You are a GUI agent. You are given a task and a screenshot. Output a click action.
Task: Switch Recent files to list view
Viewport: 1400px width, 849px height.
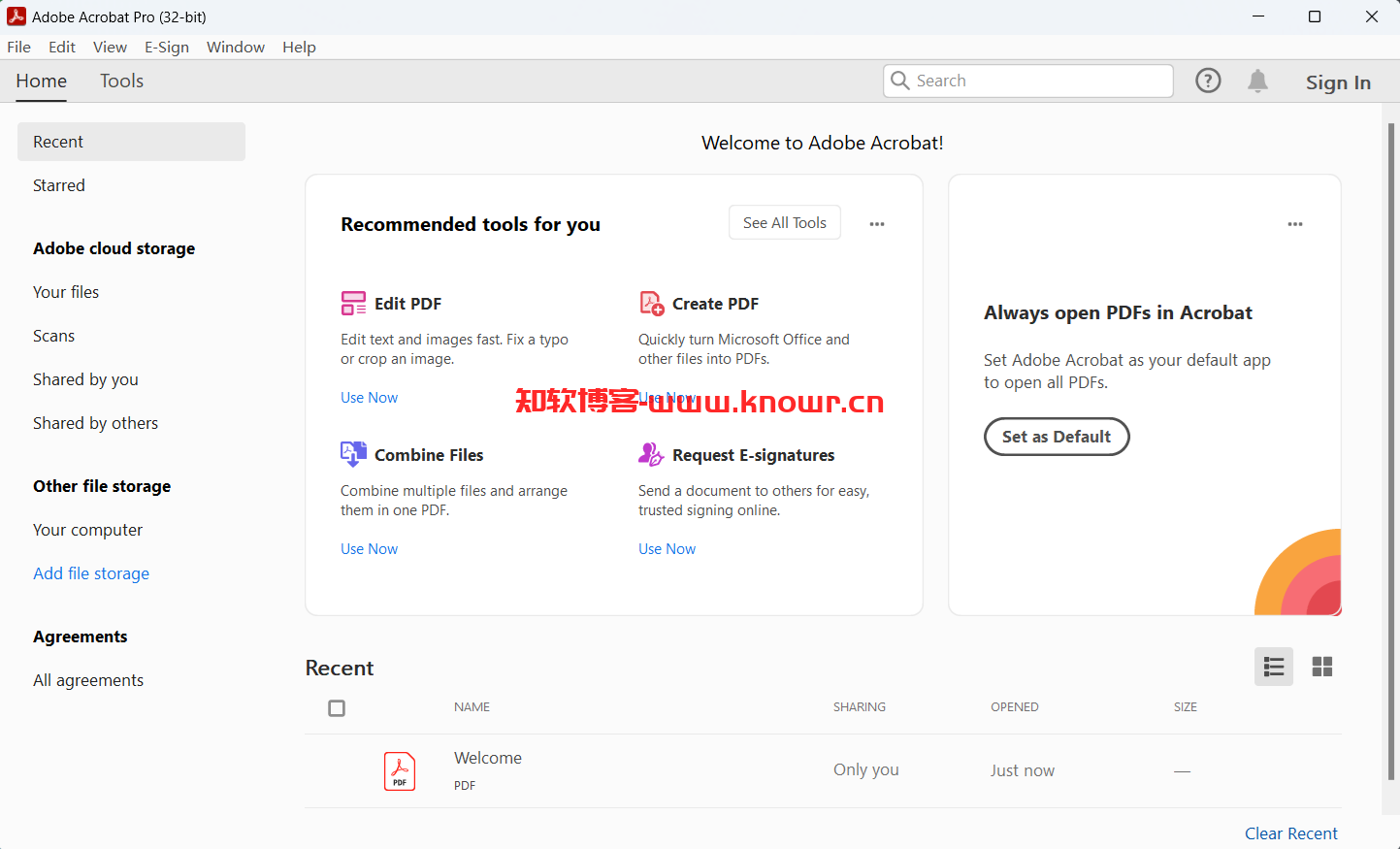pyautogui.click(x=1274, y=667)
